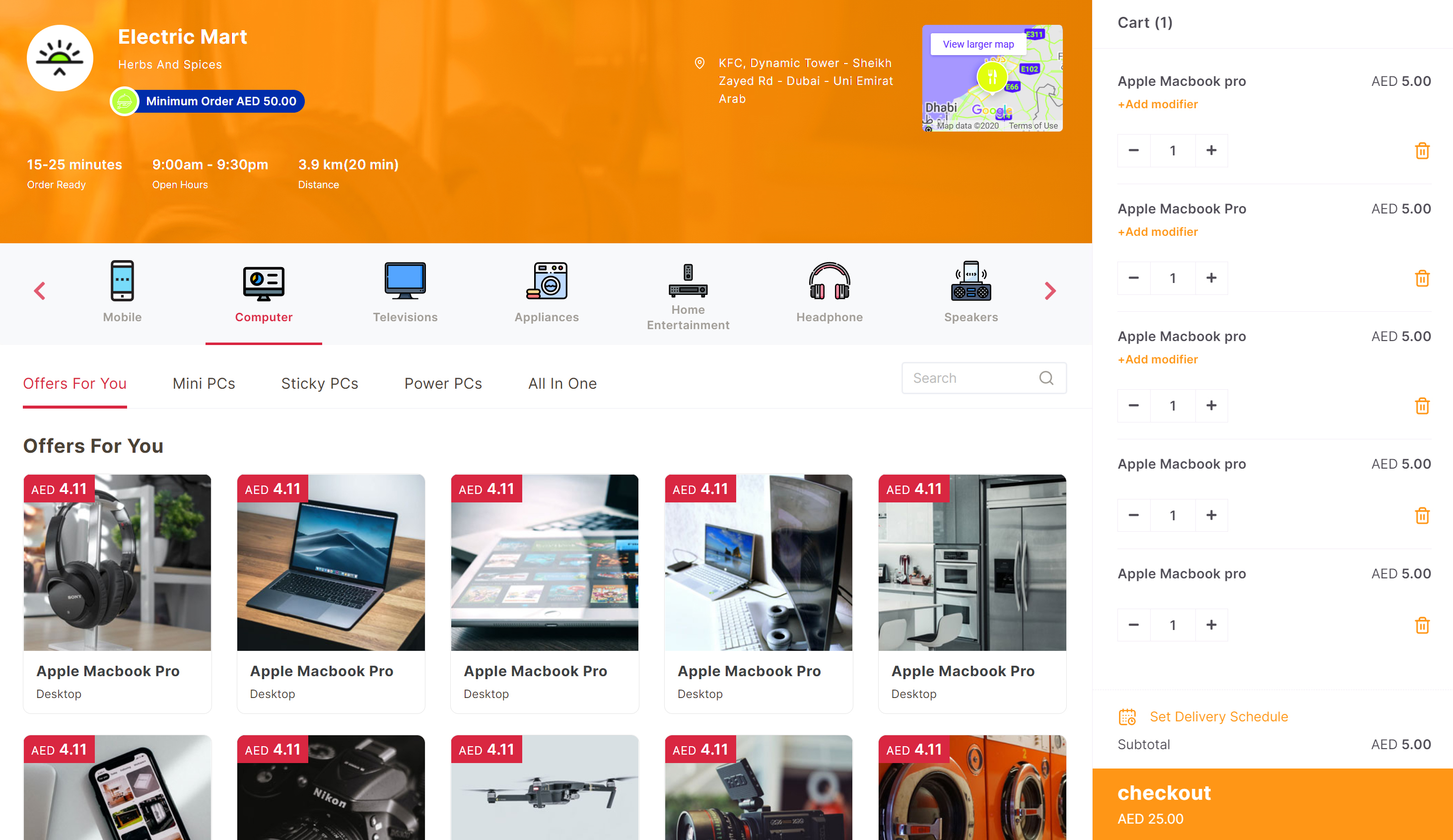The image size is (1453, 840).
Task: Open the Mobile category icon
Action: pos(122,281)
